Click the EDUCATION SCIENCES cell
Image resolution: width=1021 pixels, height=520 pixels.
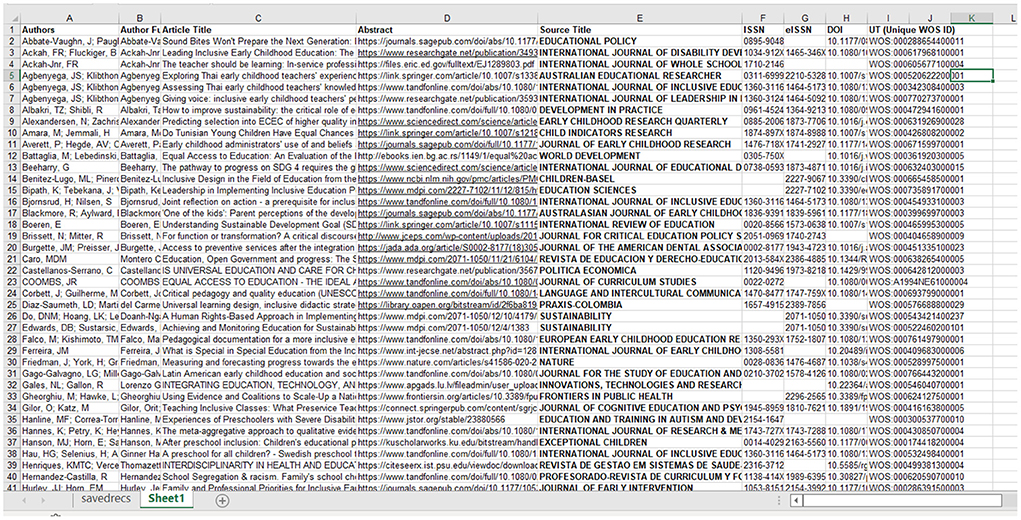tap(640, 190)
